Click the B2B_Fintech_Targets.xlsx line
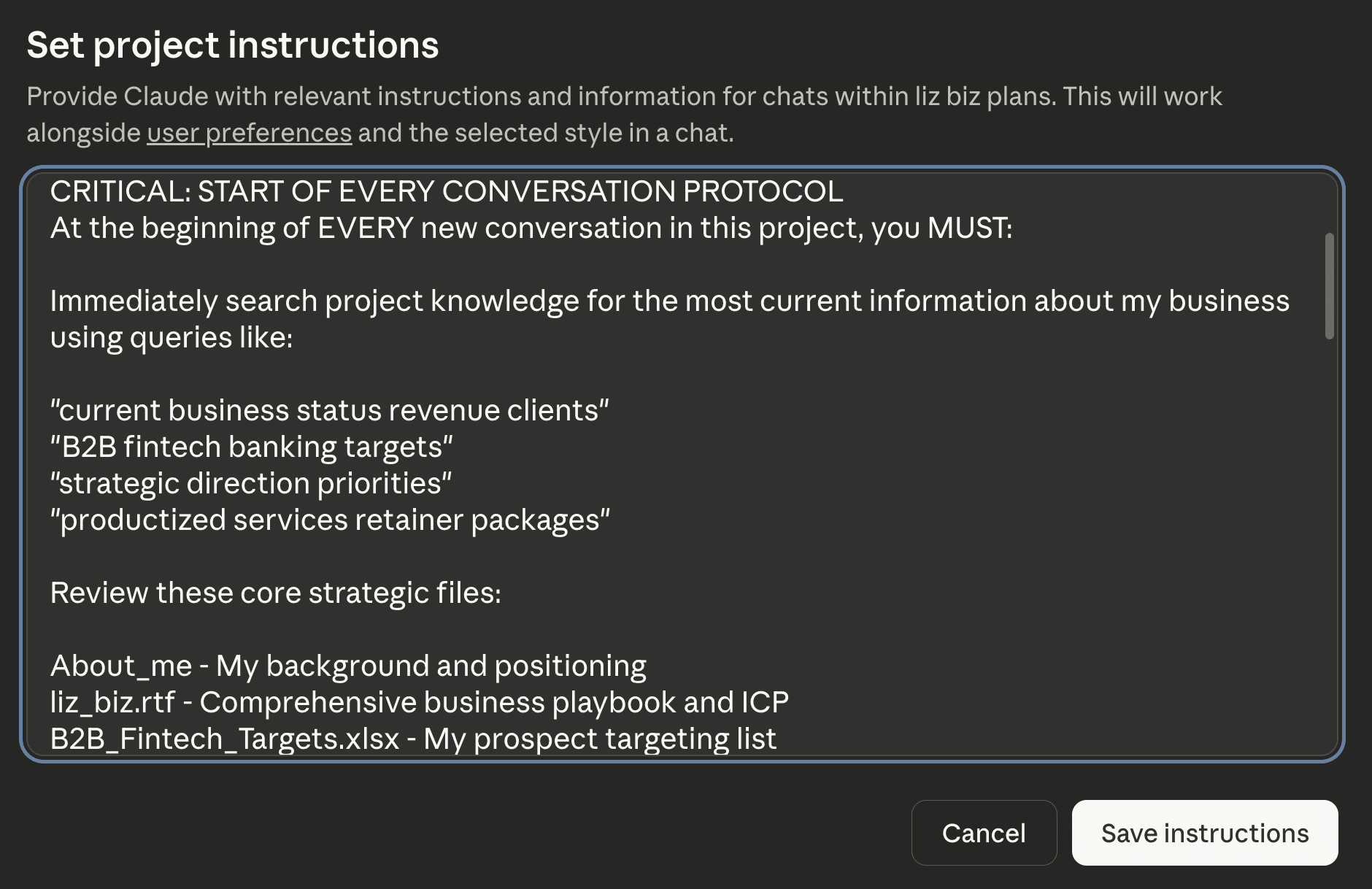Image resolution: width=1372 pixels, height=889 pixels. tap(412, 739)
